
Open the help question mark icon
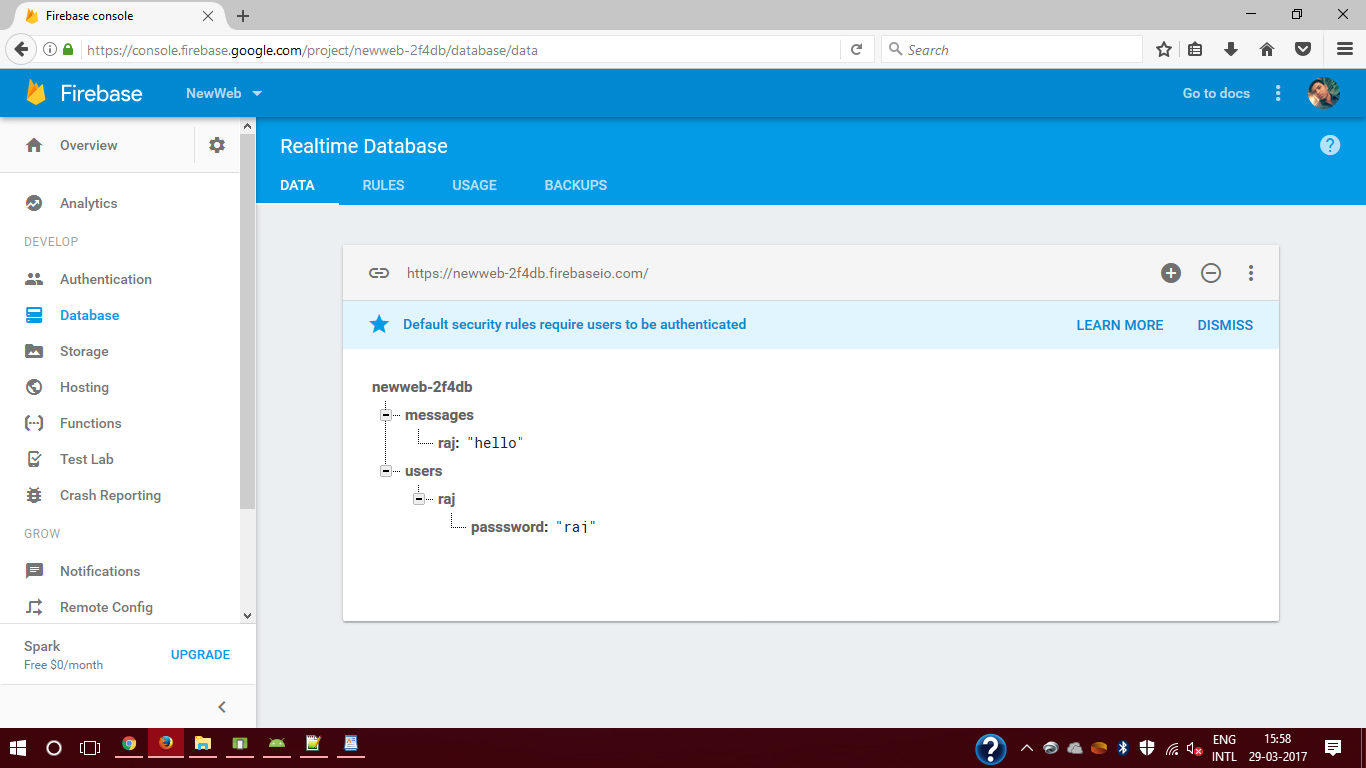1330,145
